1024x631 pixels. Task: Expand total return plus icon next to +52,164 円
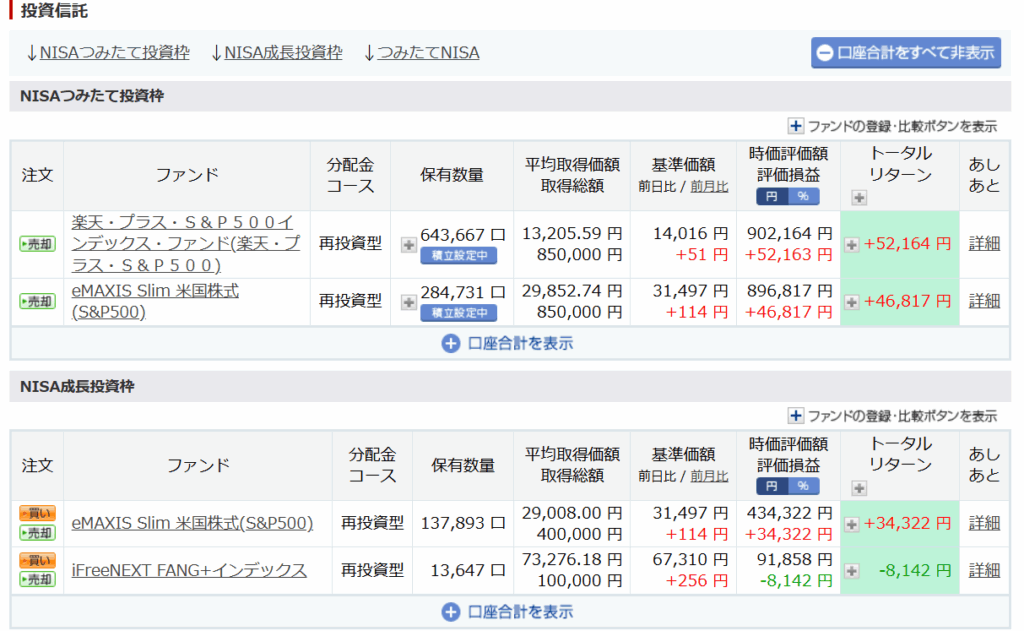851,245
